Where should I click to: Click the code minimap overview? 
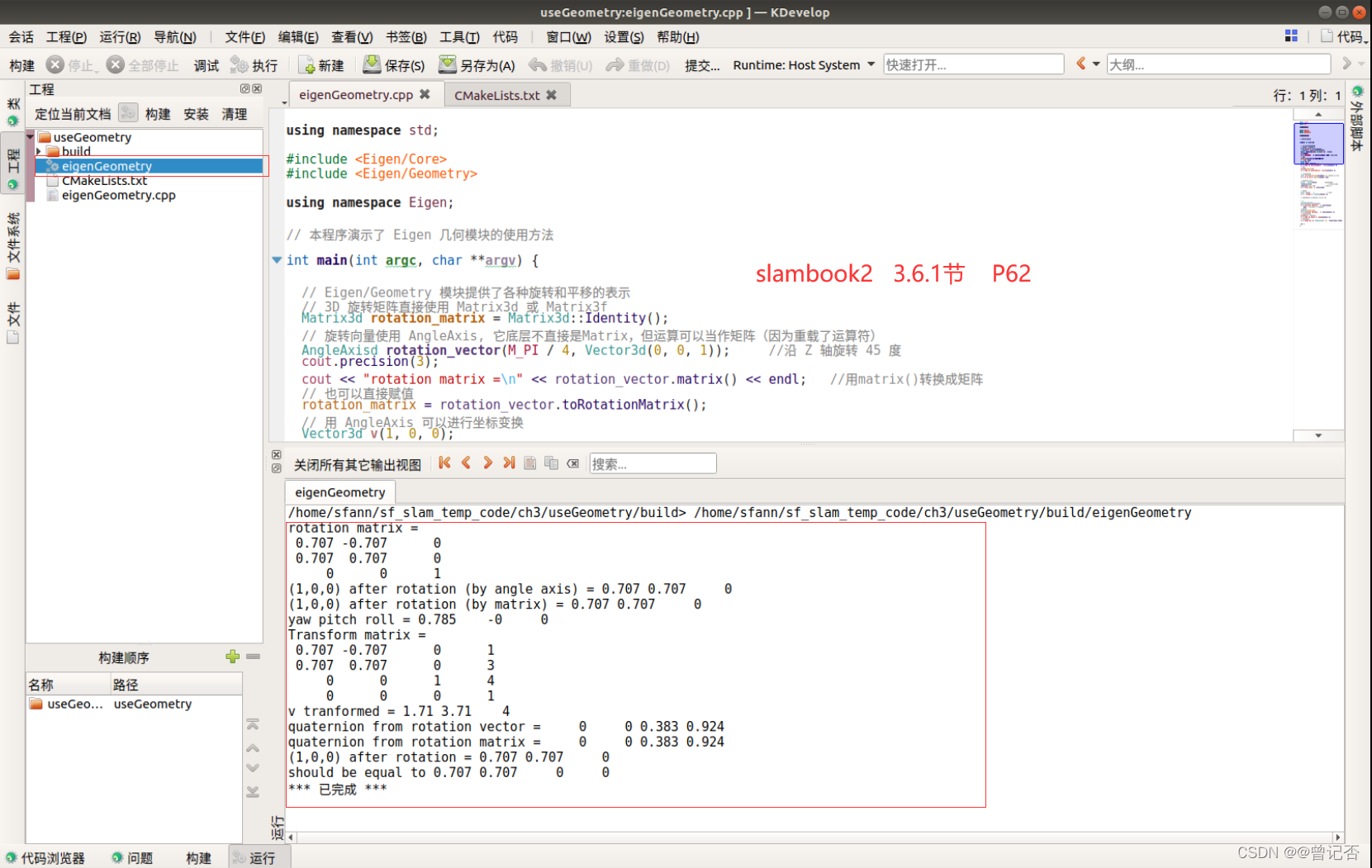(1318, 173)
